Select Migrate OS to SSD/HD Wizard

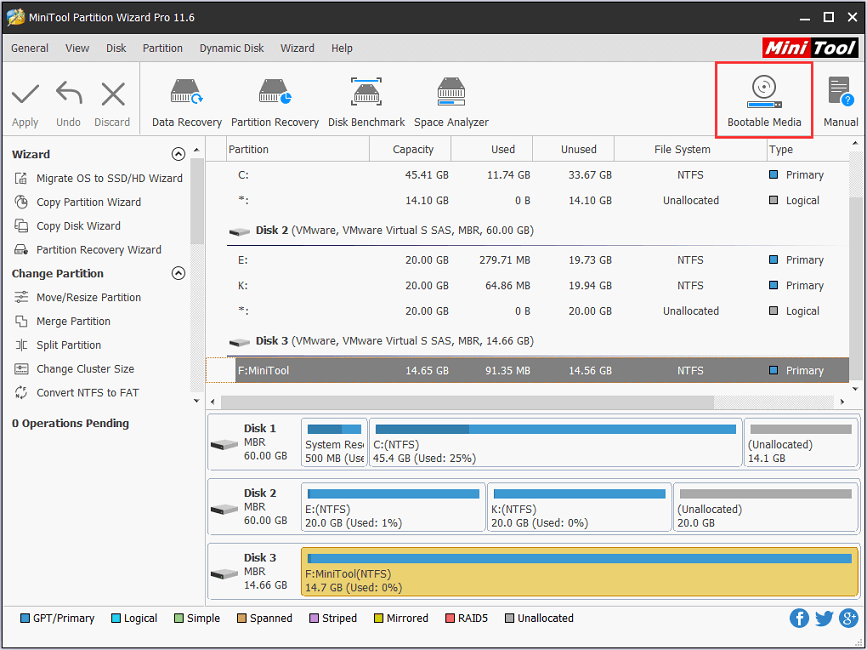tap(109, 178)
